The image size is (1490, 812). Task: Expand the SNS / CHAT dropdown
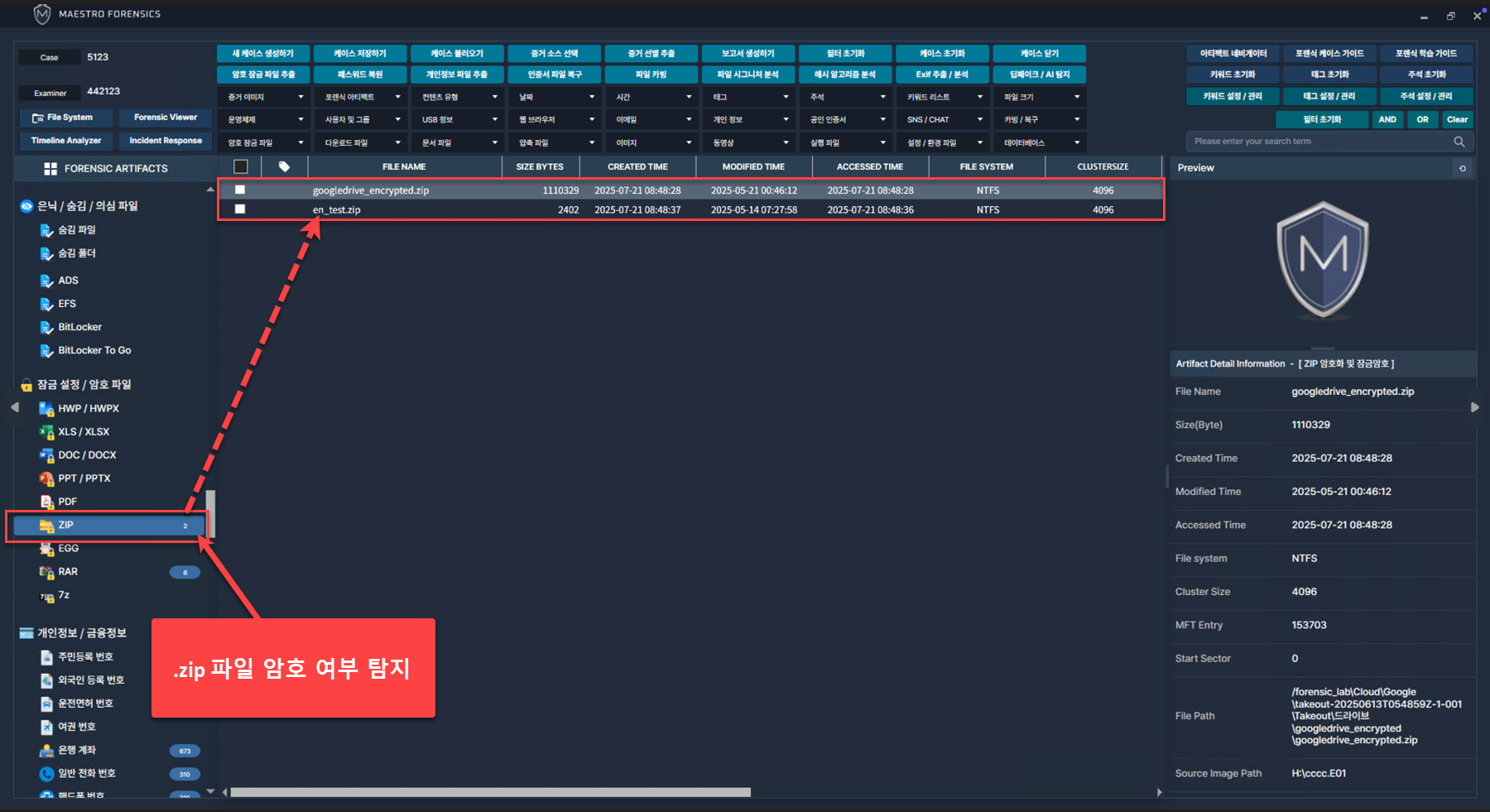coord(944,120)
